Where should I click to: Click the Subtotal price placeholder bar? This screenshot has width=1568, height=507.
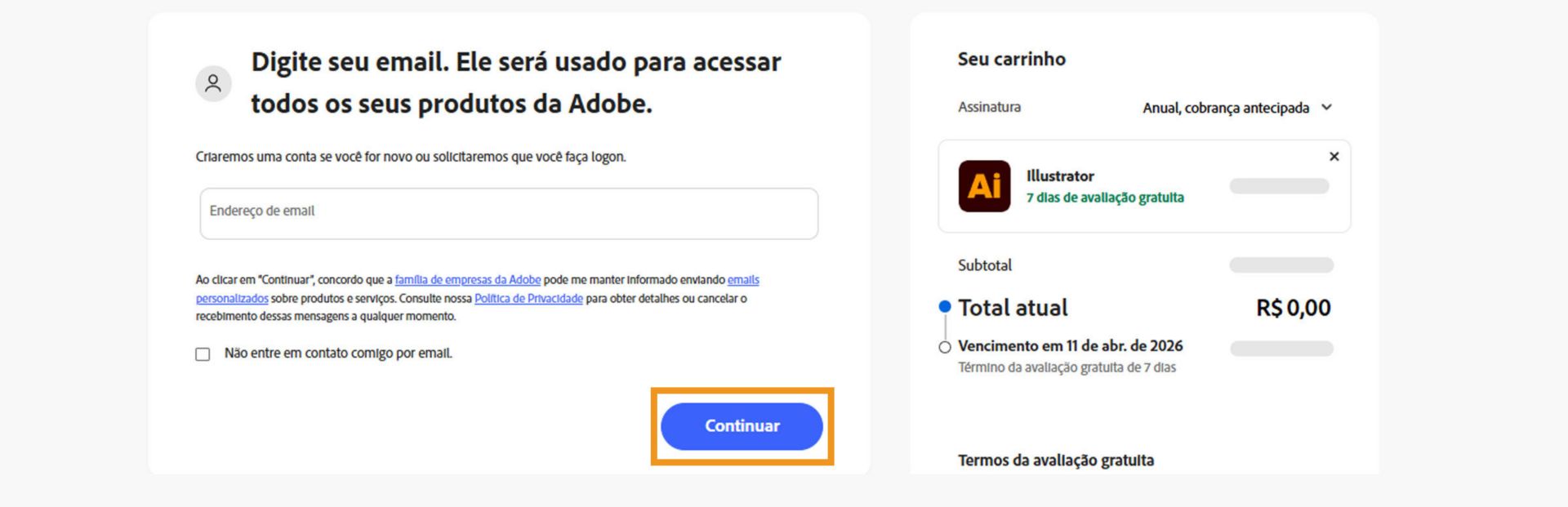click(x=1281, y=265)
